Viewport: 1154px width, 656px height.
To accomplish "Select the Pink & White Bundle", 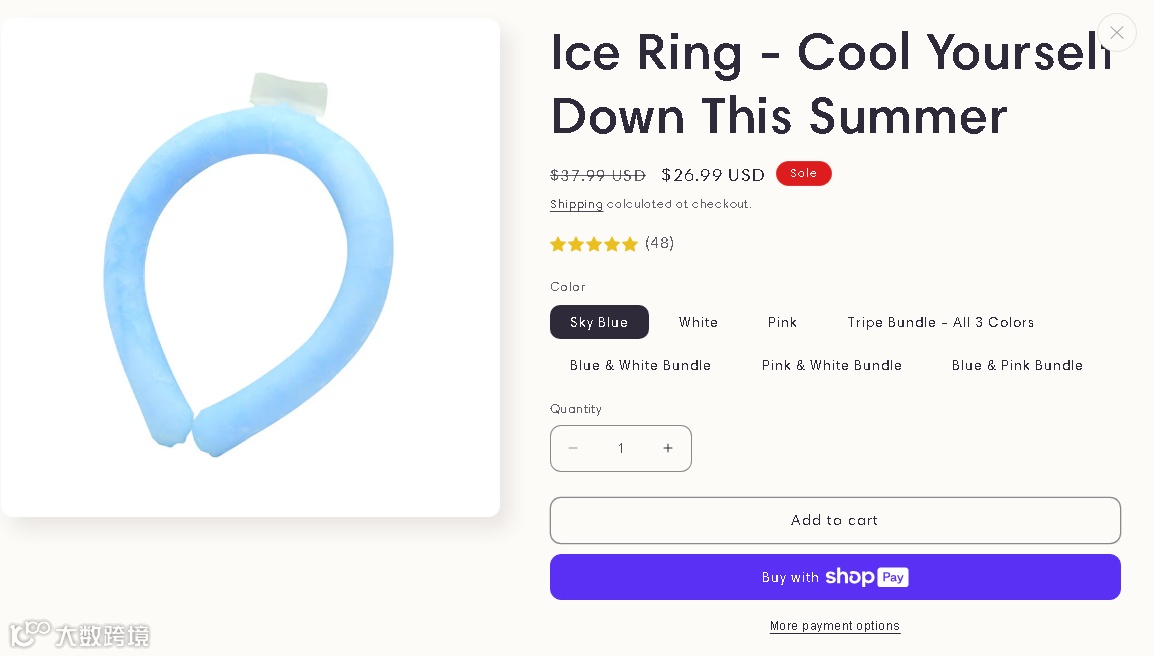I will (832, 365).
